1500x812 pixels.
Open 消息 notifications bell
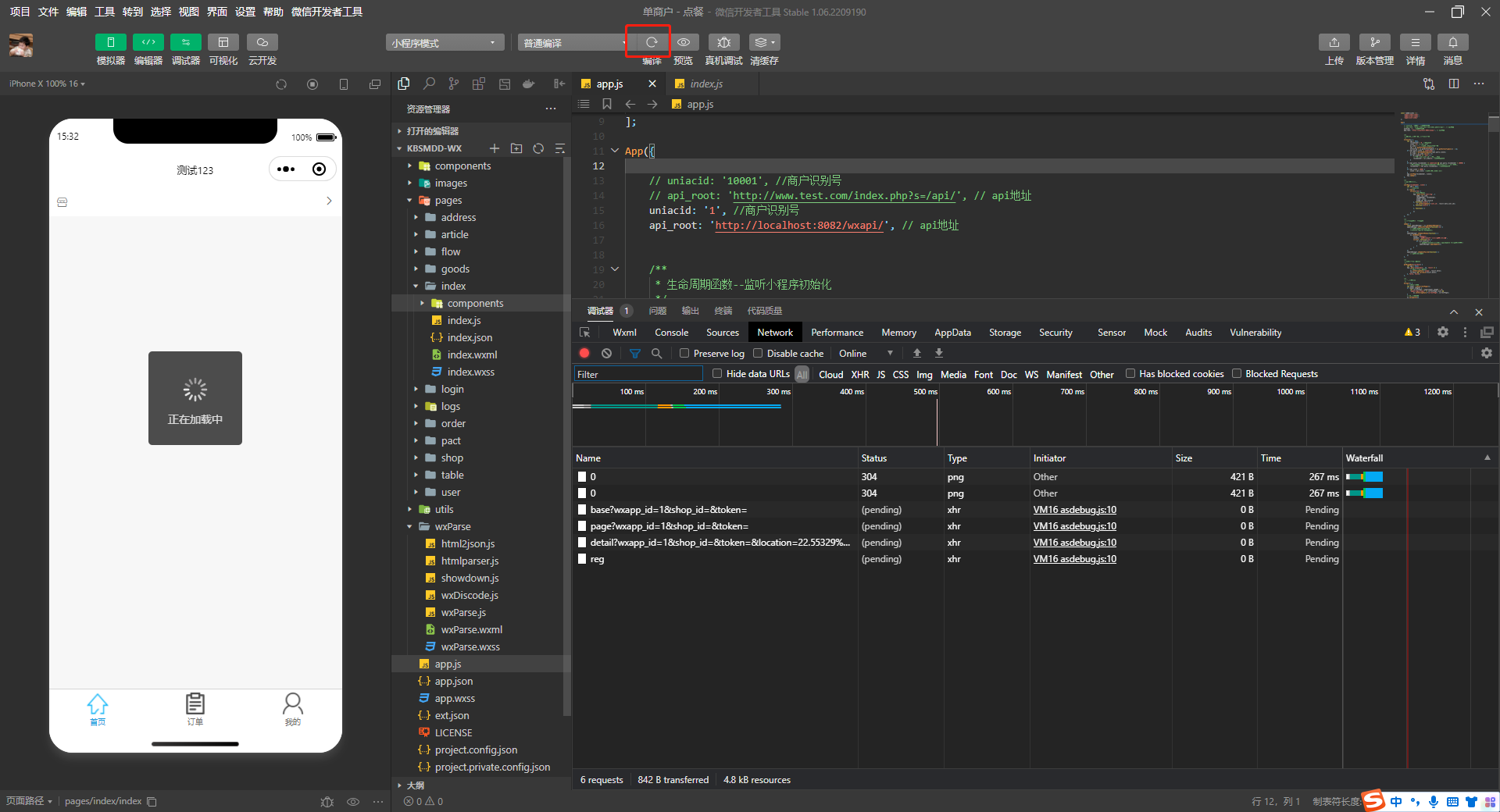1452,42
